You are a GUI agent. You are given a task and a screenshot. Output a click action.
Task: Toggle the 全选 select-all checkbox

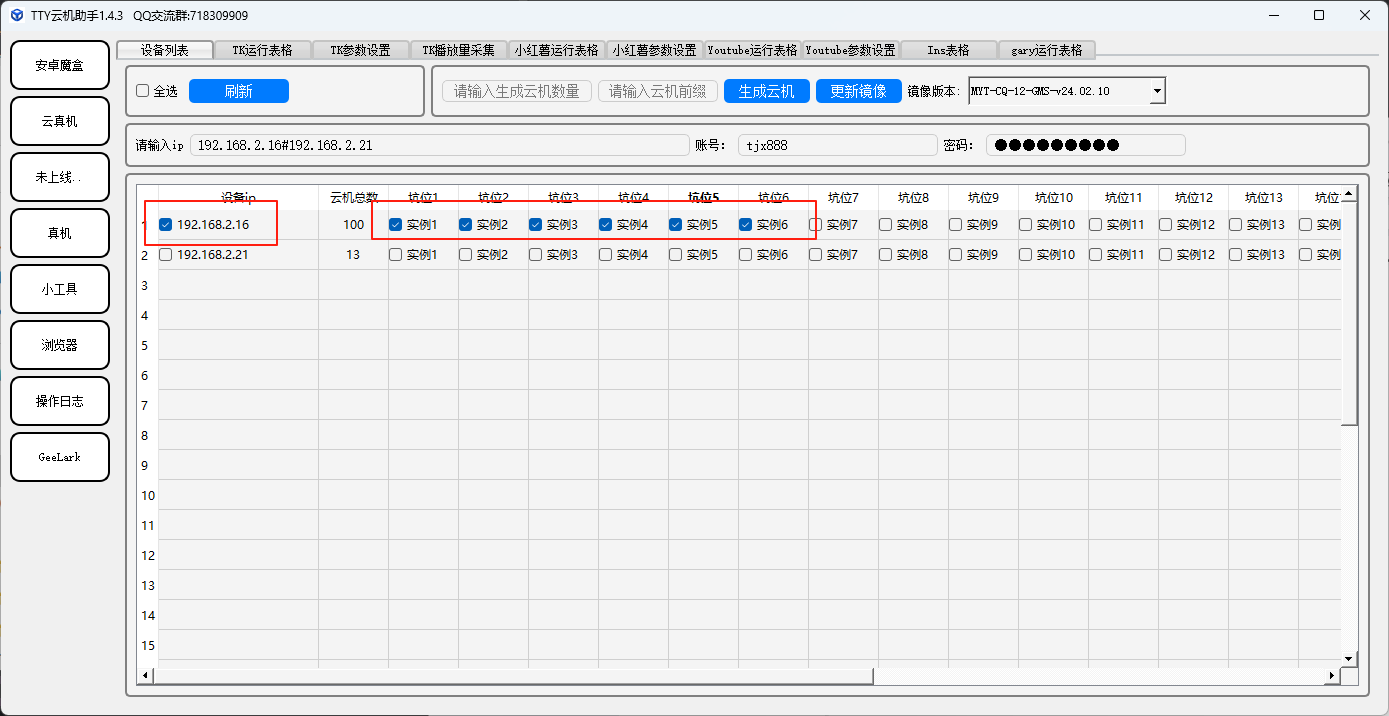pos(143,91)
